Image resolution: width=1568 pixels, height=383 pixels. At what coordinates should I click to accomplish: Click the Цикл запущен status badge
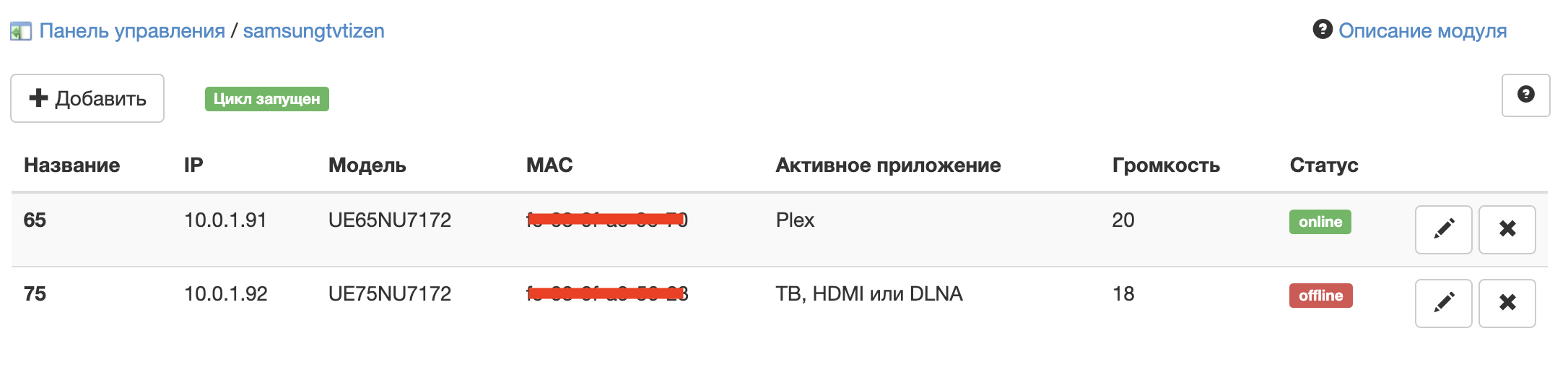click(x=266, y=99)
